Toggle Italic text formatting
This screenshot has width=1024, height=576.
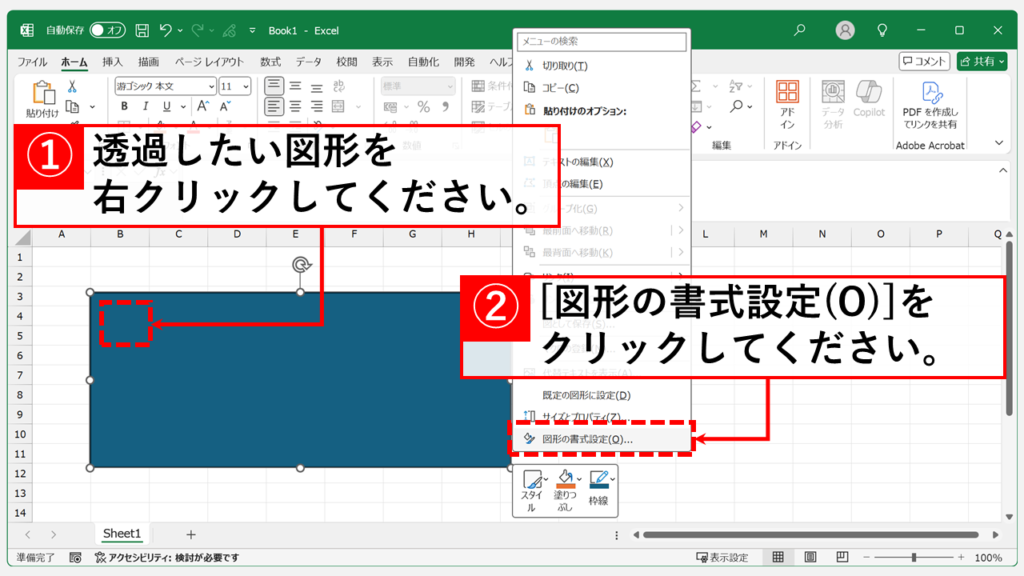[x=144, y=107]
